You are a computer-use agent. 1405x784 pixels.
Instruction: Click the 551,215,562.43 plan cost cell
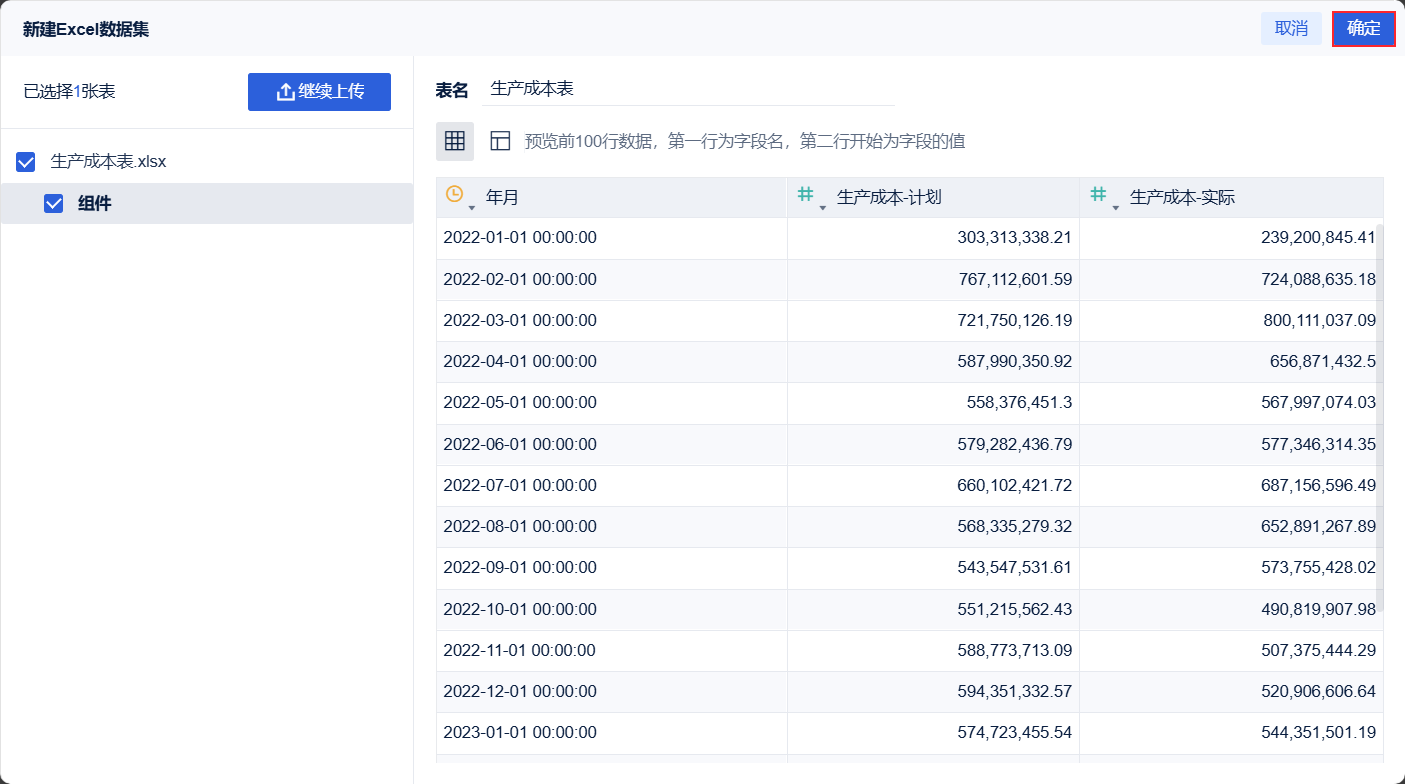pos(934,610)
